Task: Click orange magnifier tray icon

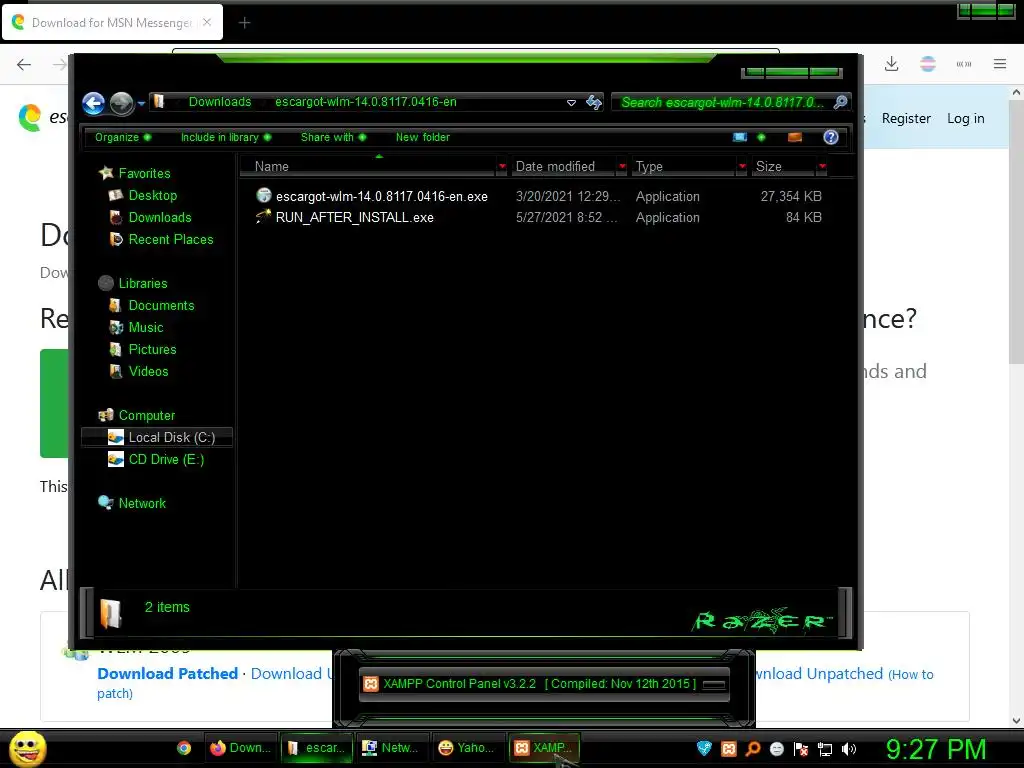Action: [753, 749]
